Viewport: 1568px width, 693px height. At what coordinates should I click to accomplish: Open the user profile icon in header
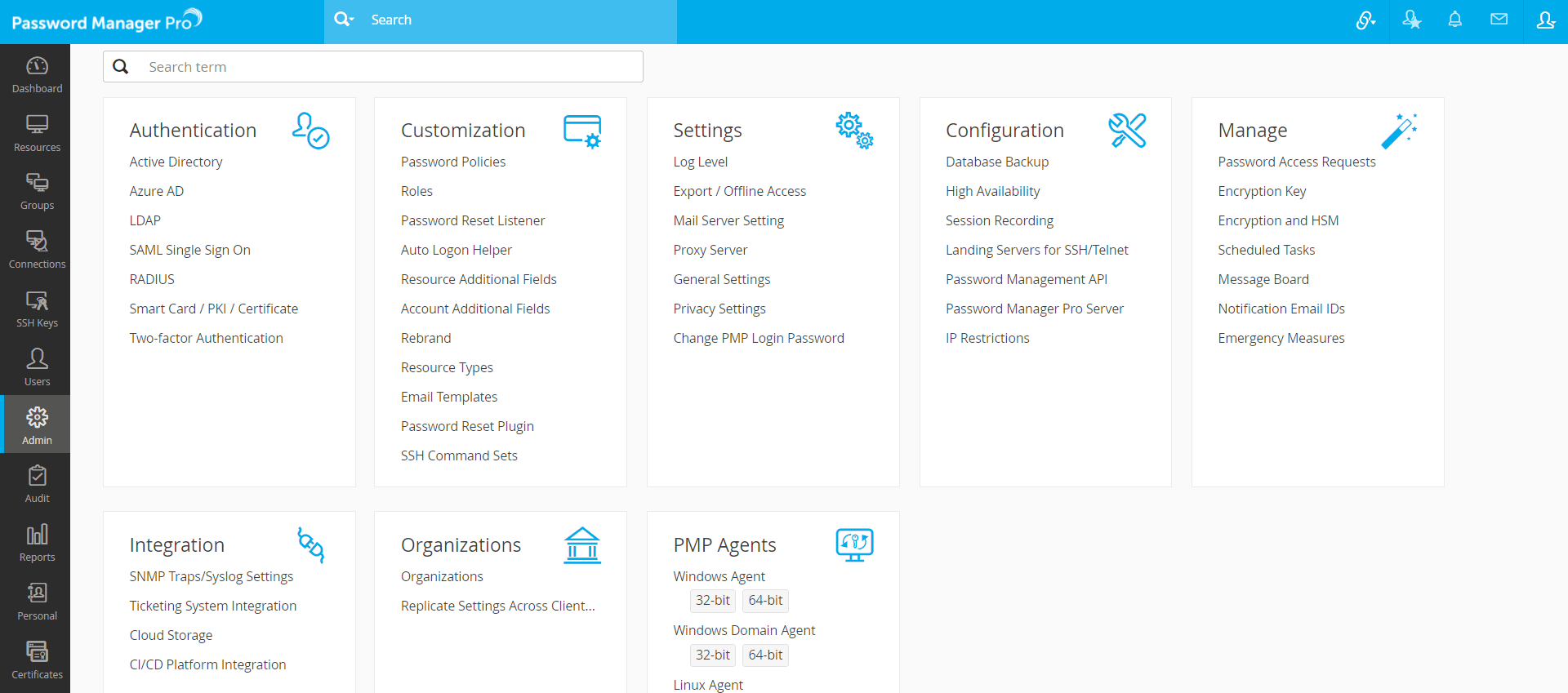[1545, 20]
